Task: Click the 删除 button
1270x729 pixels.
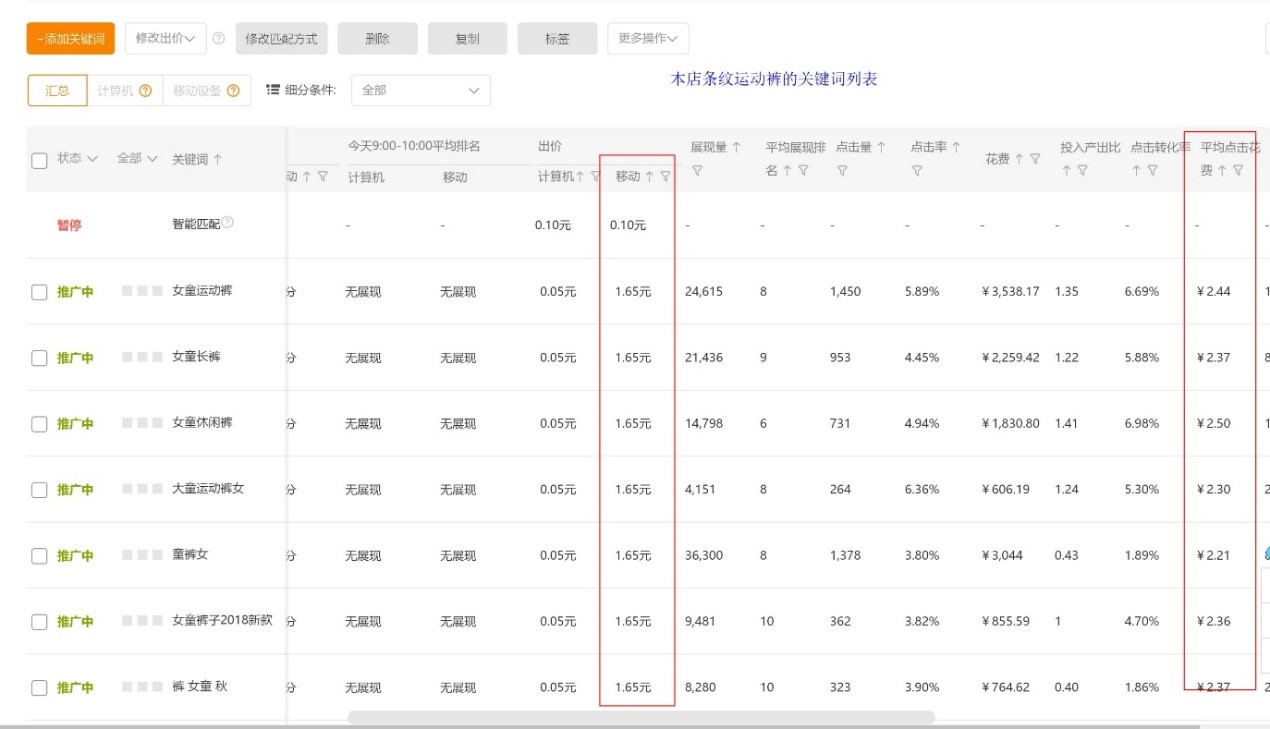Action: coord(377,38)
